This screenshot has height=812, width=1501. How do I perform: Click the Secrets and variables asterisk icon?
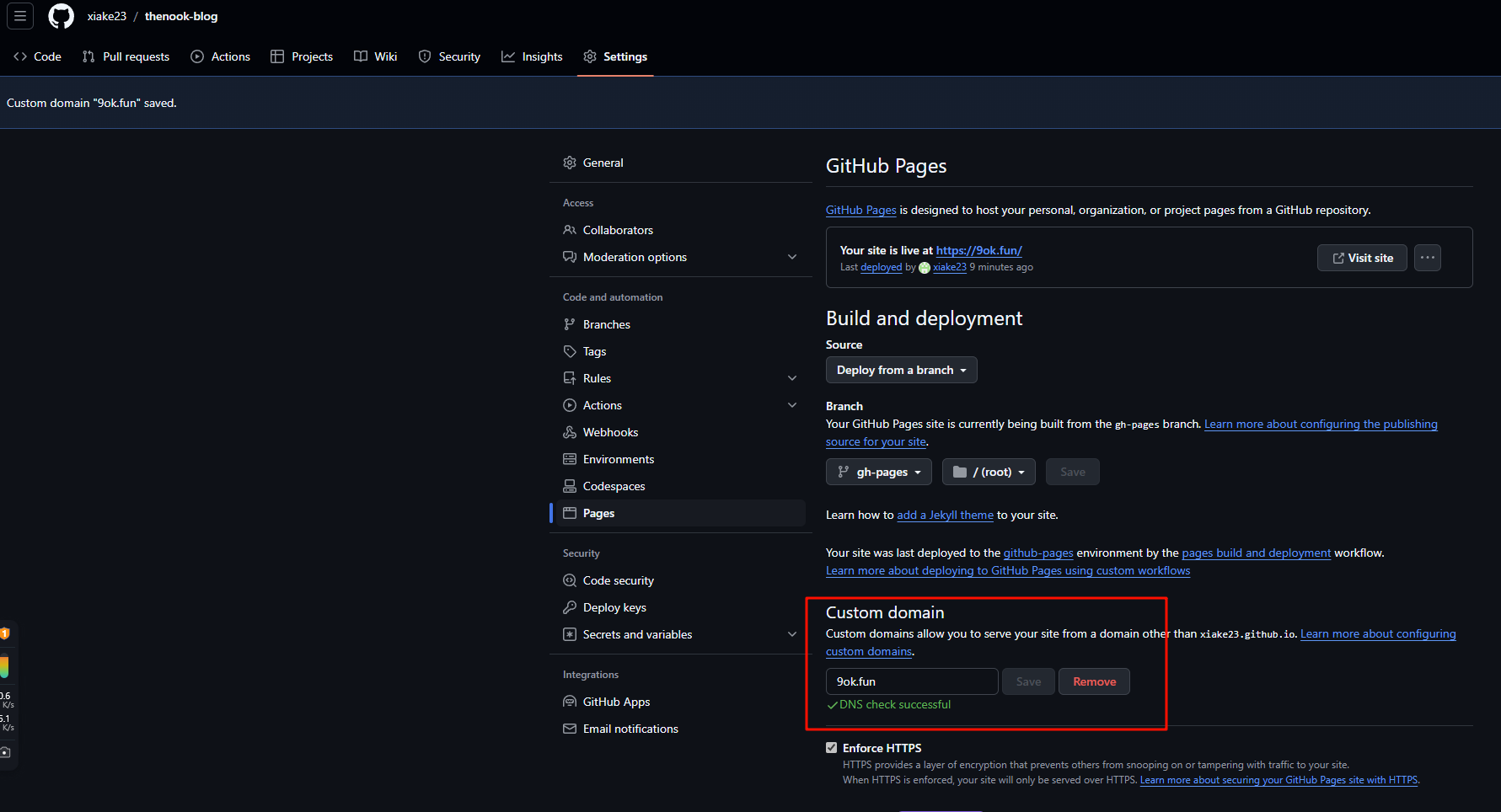coord(570,634)
